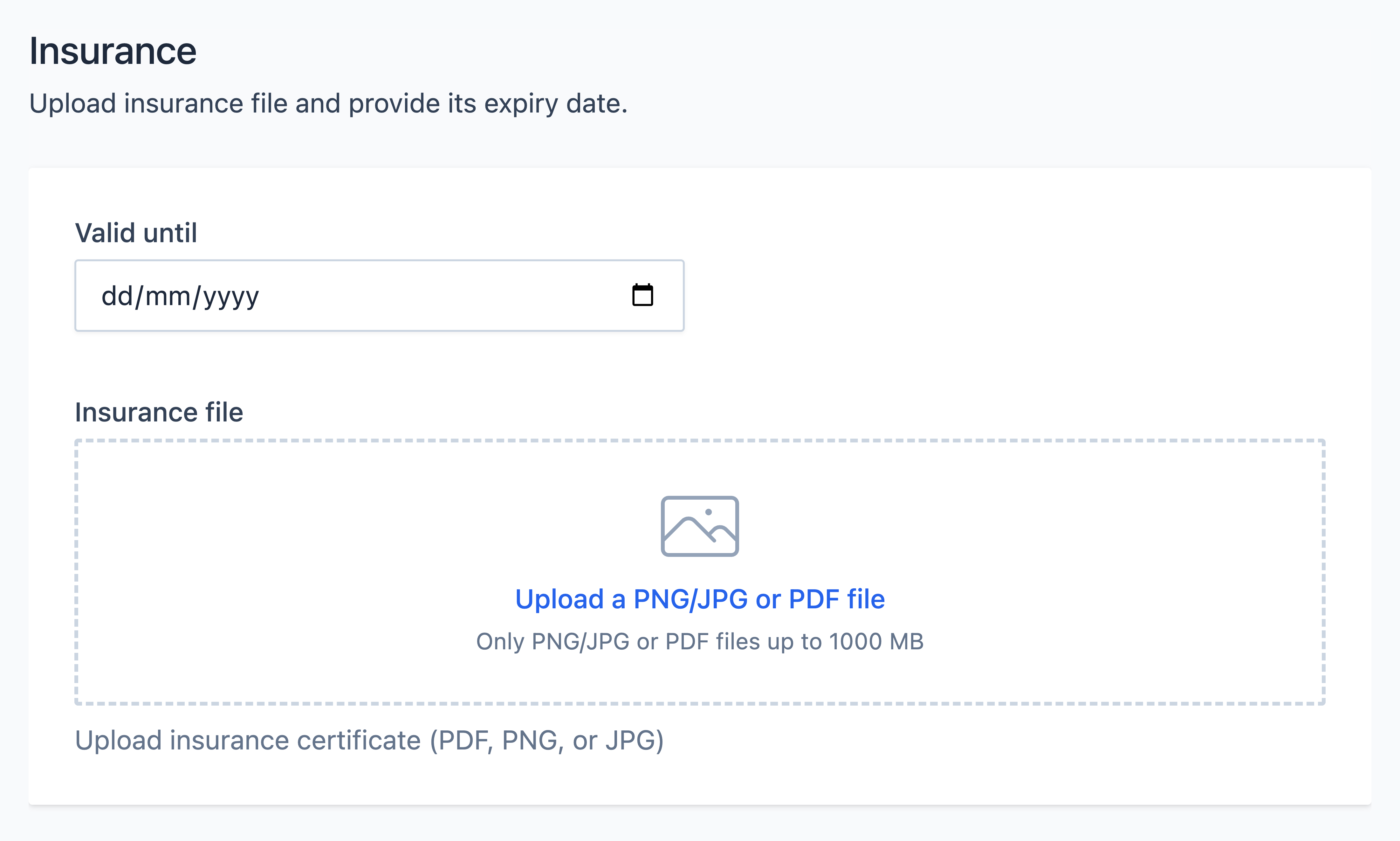Screen dimensions: 1400x841
Task: Click Upload a PNG/JPG or PDF file
Action: click(x=699, y=599)
